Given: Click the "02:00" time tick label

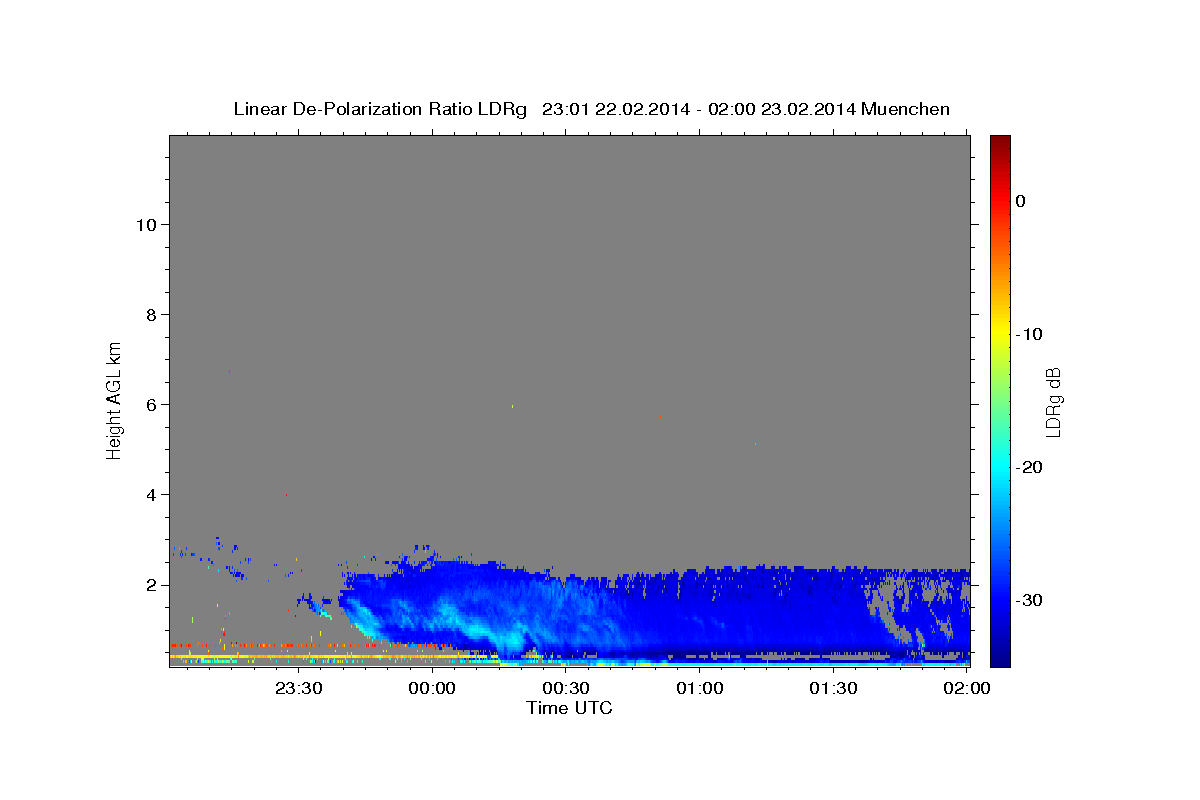Looking at the screenshot, I should tap(966, 688).
